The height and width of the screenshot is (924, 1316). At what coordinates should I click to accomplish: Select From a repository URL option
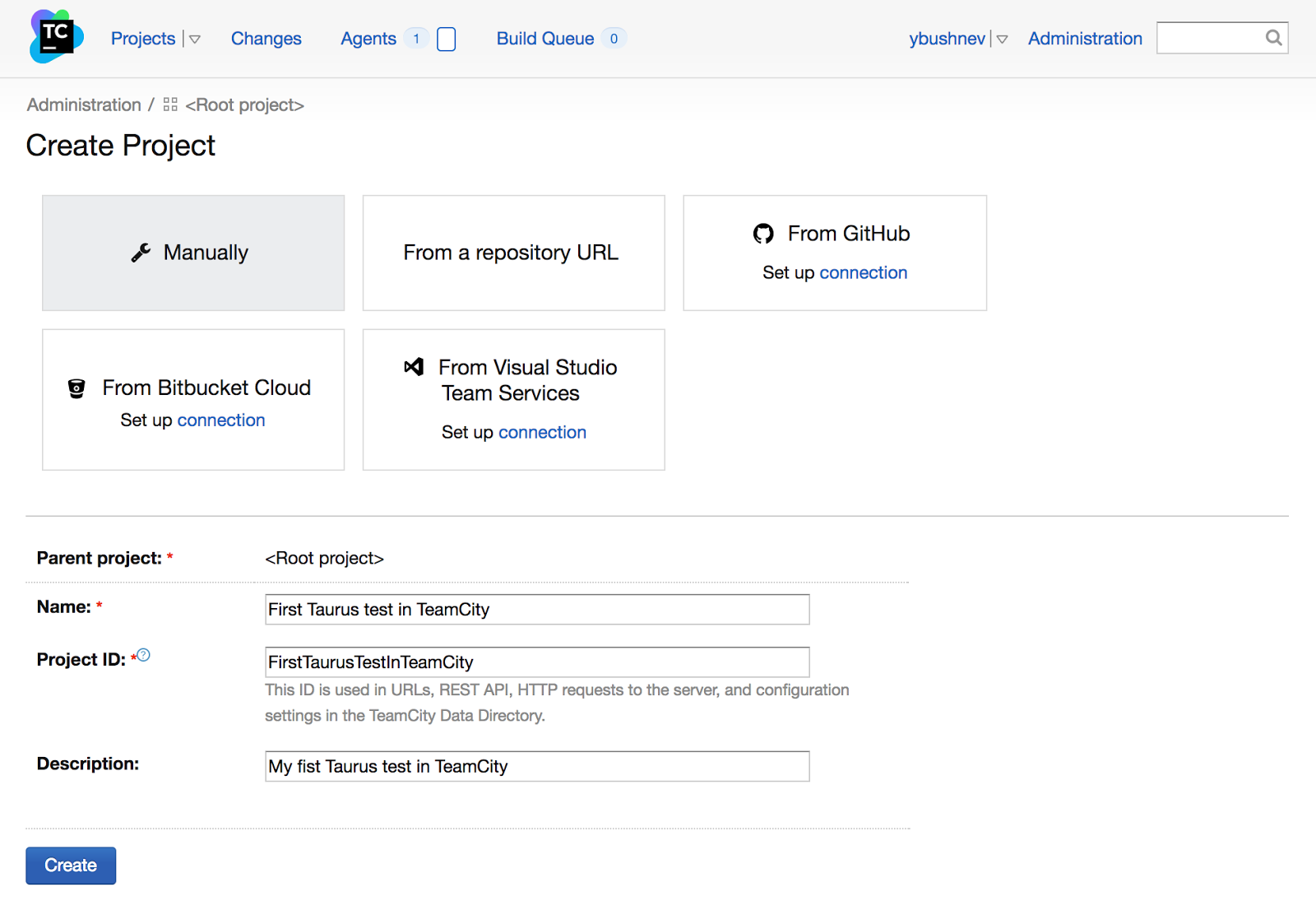pos(514,253)
